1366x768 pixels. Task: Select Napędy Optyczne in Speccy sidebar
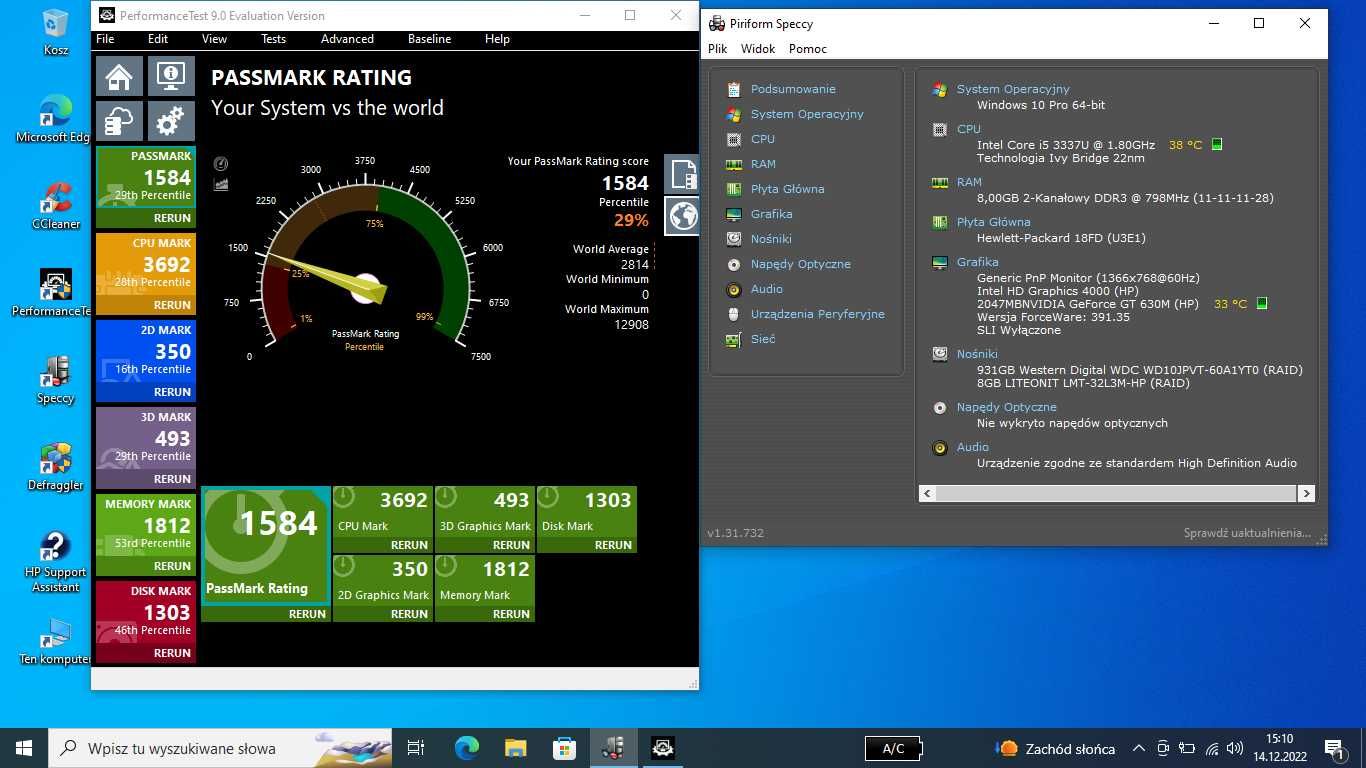(801, 264)
